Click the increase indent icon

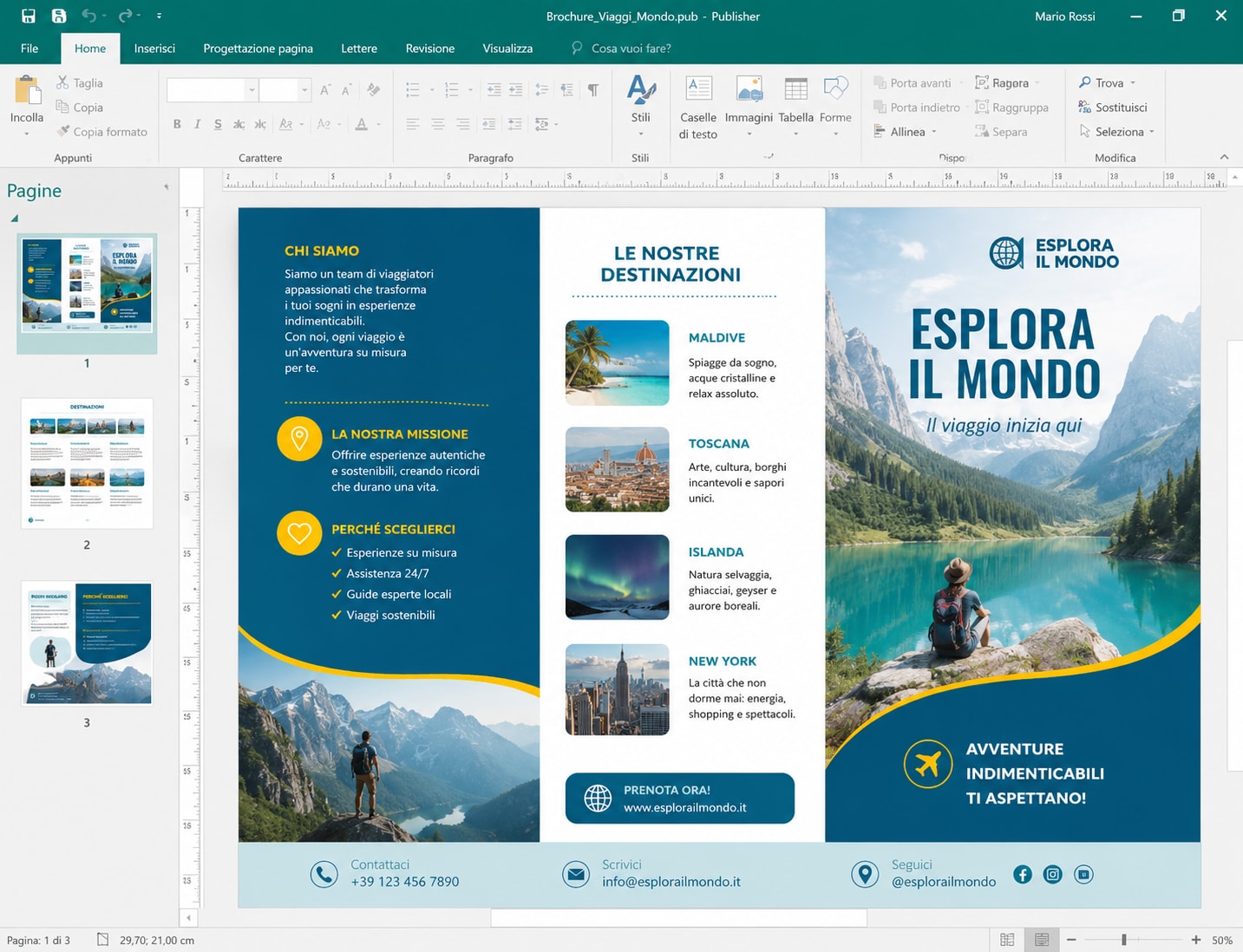point(515,89)
